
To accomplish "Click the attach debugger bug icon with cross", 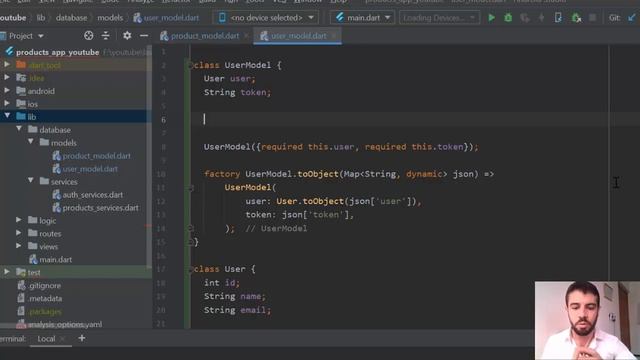I will pos(576,18).
